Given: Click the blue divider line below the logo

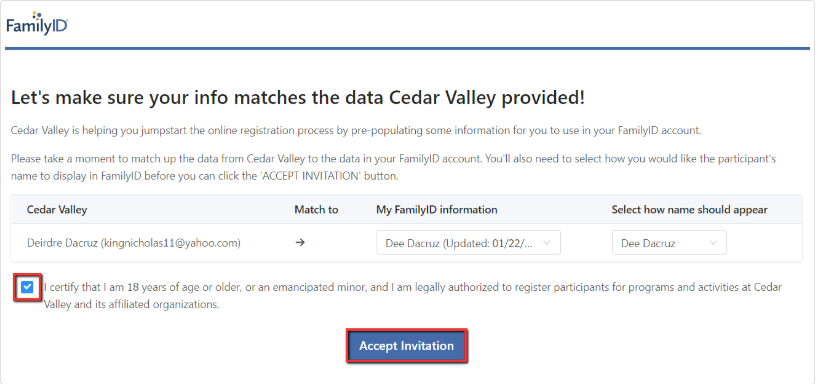Looking at the screenshot, I should click(x=407, y=48).
